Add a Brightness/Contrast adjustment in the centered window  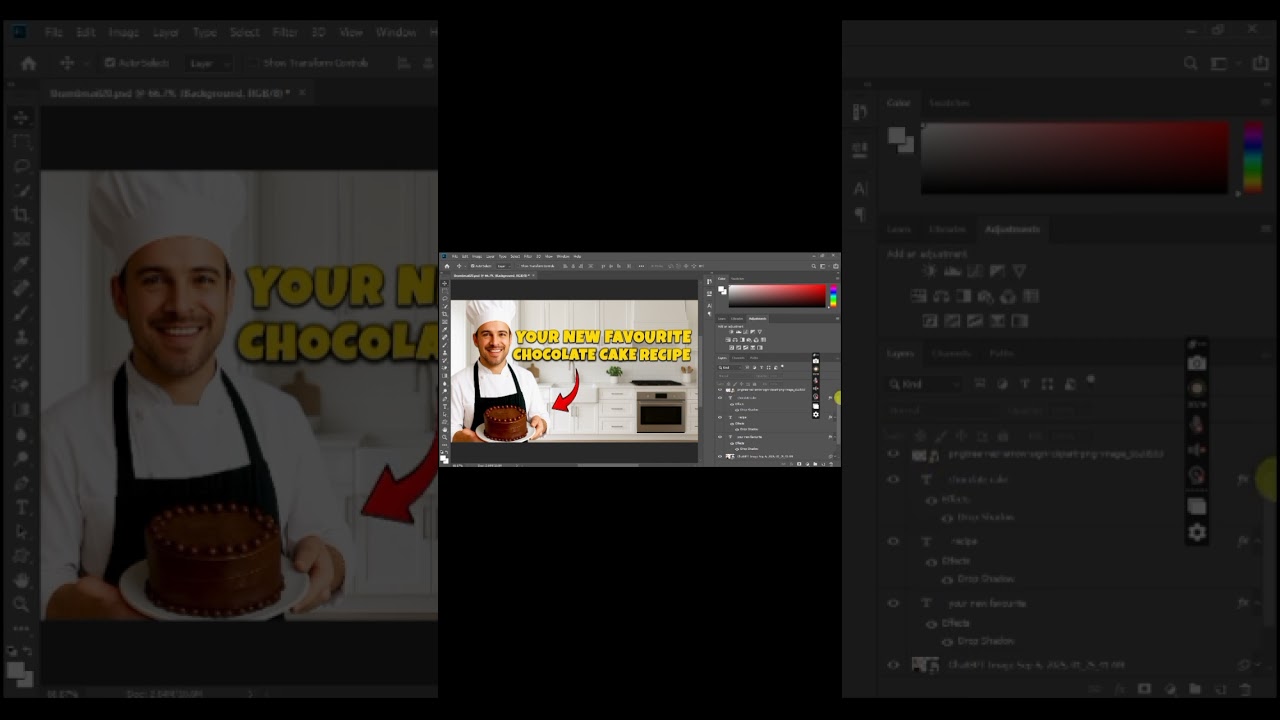731,332
